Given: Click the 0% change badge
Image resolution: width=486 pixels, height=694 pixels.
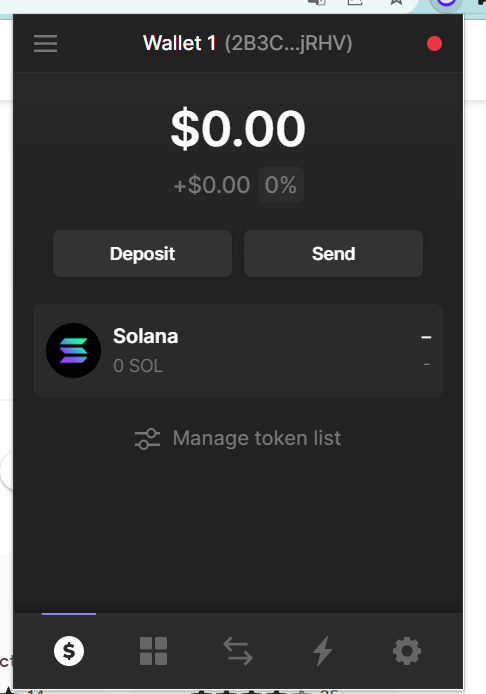Looking at the screenshot, I should 281,185.
